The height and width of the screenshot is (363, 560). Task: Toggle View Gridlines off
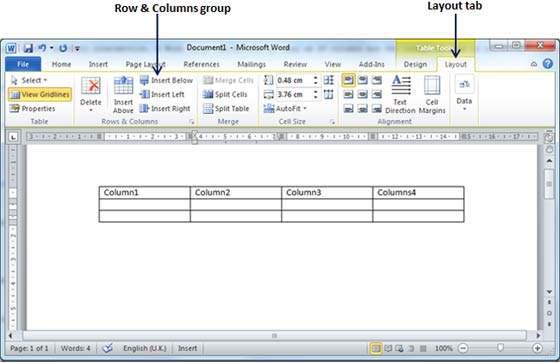click(40, 94)
